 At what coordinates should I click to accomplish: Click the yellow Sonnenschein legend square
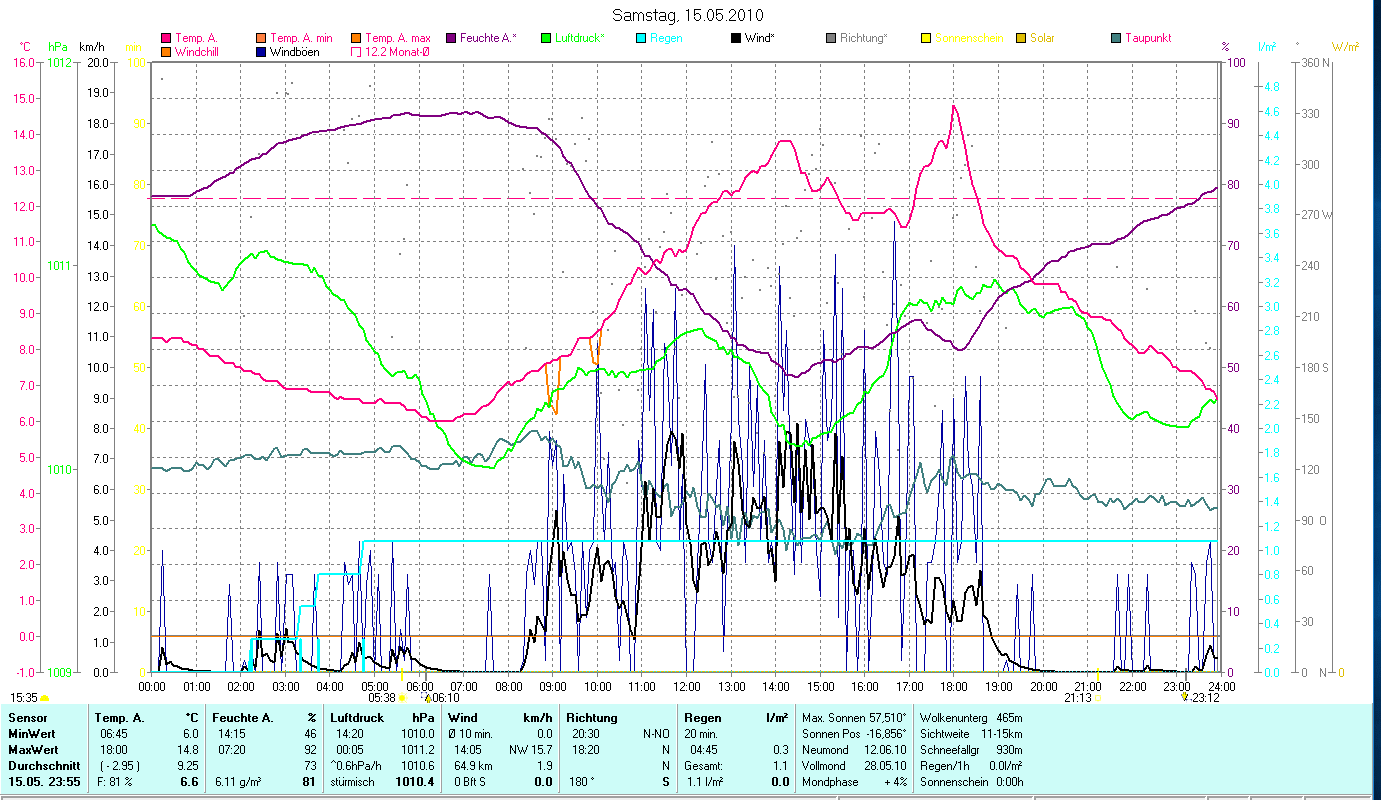pyautogui.click(x=926, y=38)
